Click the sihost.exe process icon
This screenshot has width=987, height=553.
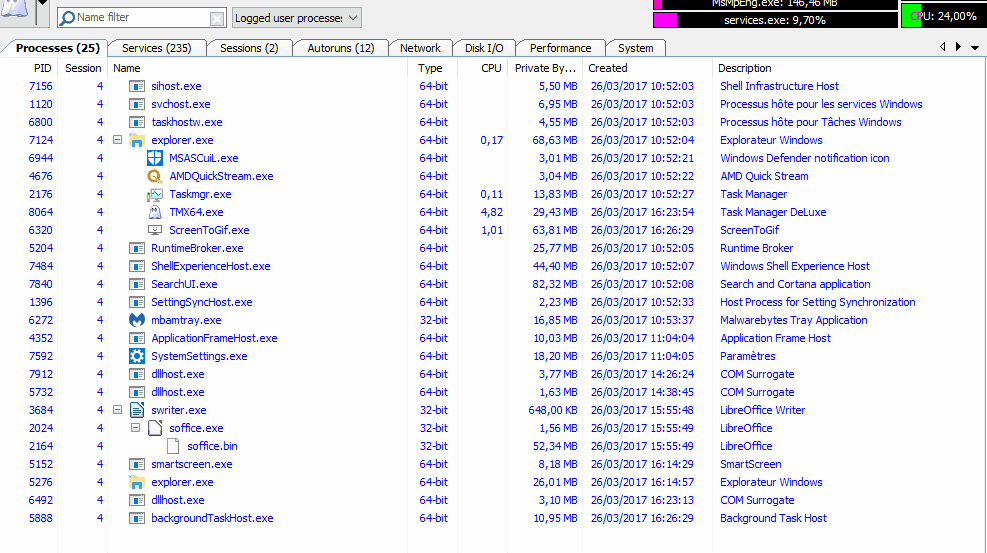click(137, 86)
